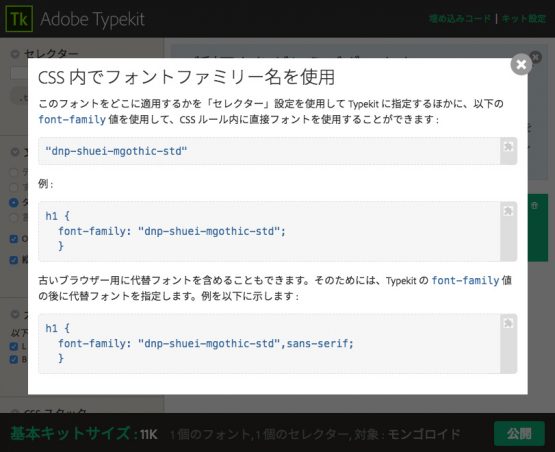
Task: Select the topmost radio button in left panel
Action: point(14,172)
